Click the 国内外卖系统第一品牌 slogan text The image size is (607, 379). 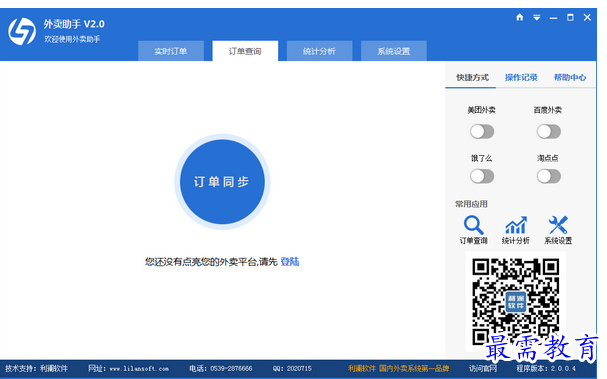[x=414, y=369]
